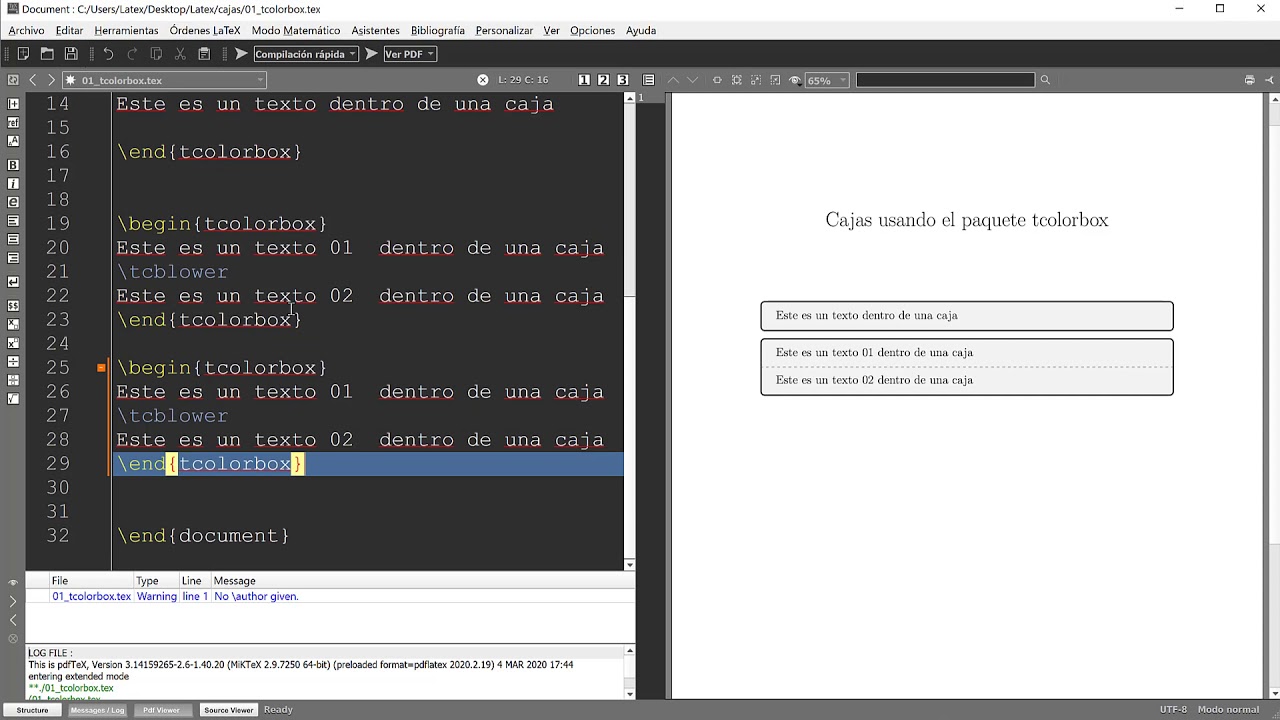Toggle the Source Viewer panel

pyautogui.click(x=229, y=710)
